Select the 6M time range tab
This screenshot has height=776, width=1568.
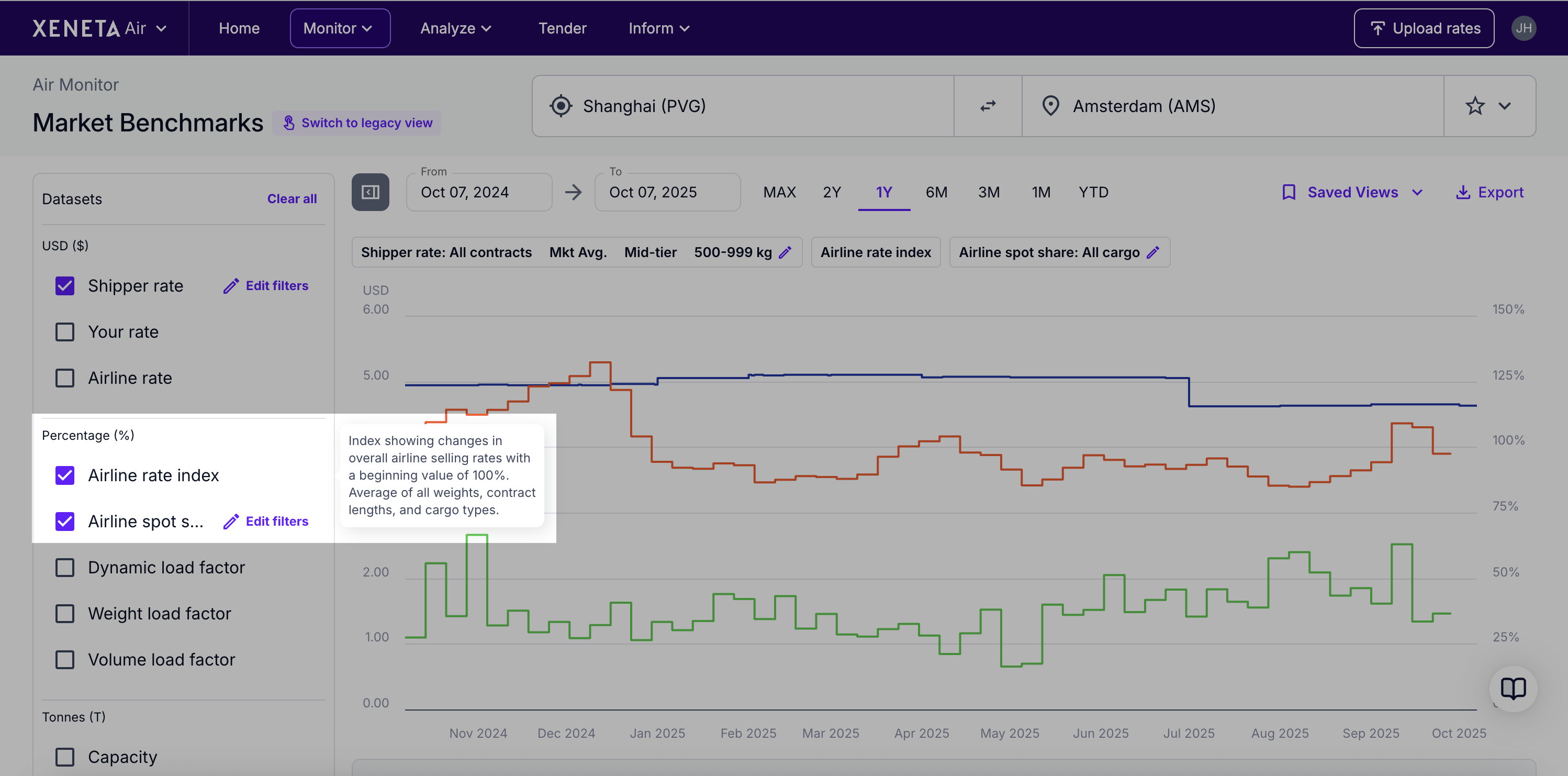coord(936,193)
